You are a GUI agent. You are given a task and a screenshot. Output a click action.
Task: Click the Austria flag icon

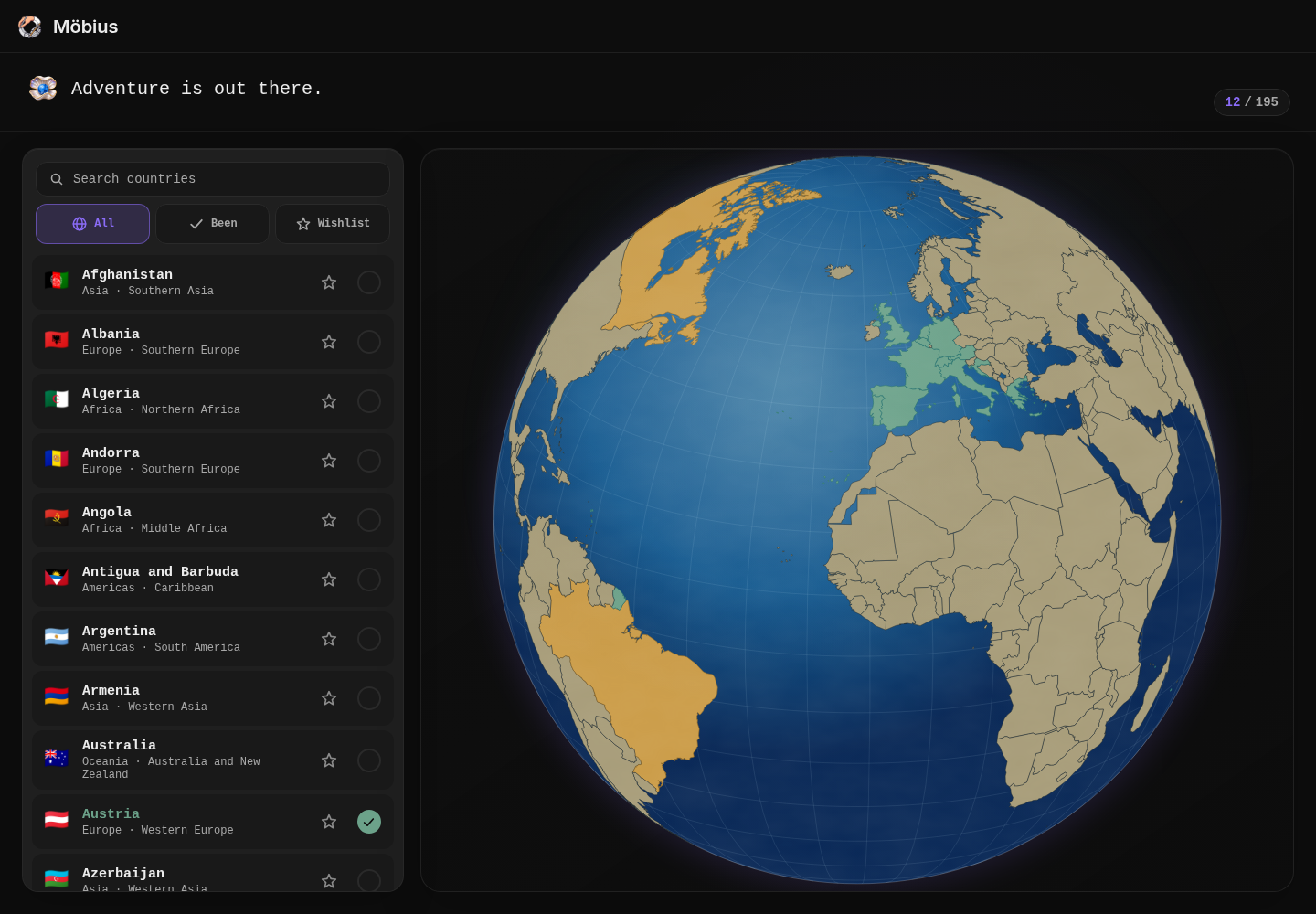[x=57, y=820]
